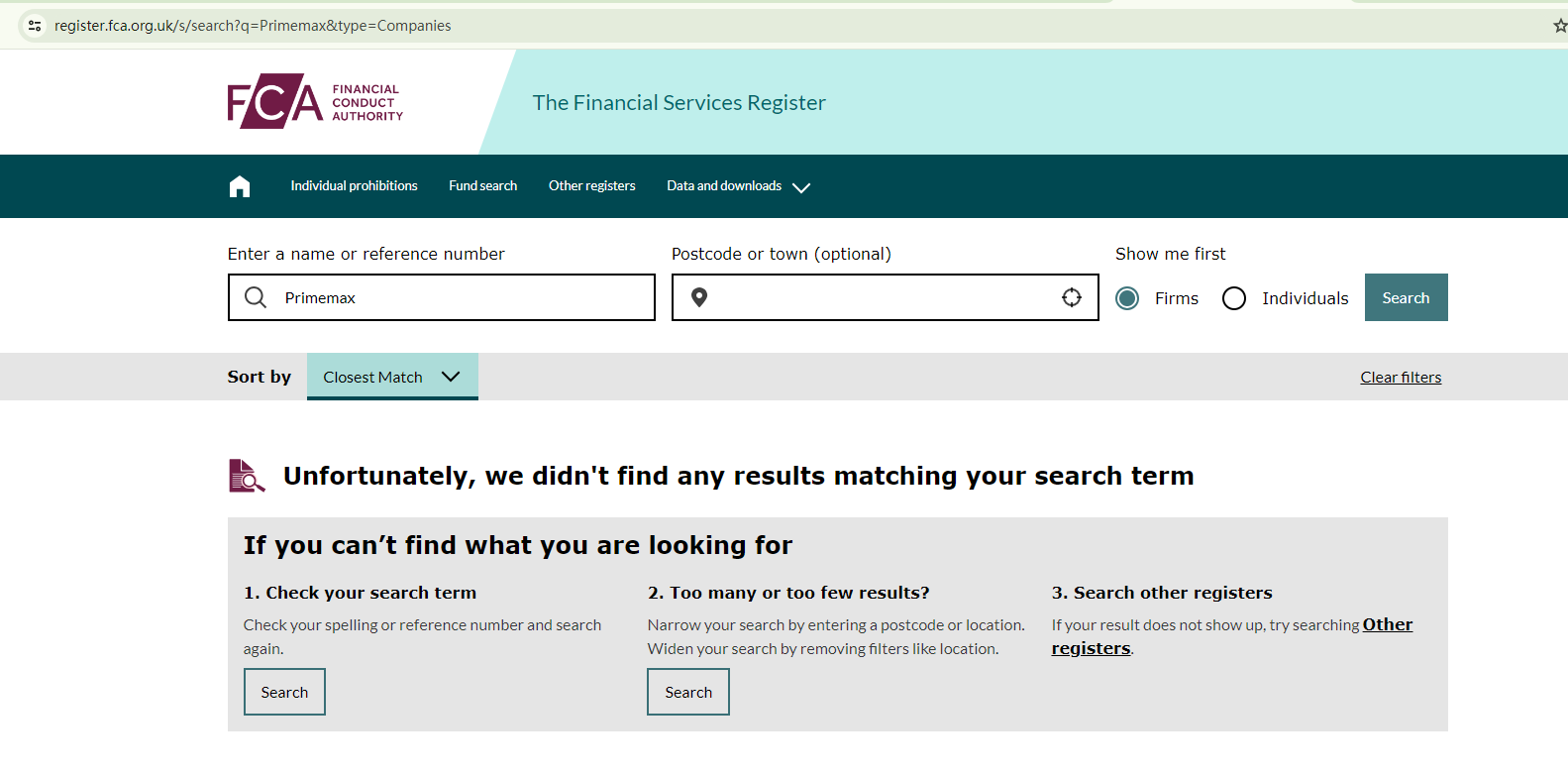1568x776 pixels.
Task: Click the site info icon in address bar
Action: point(35,26)
